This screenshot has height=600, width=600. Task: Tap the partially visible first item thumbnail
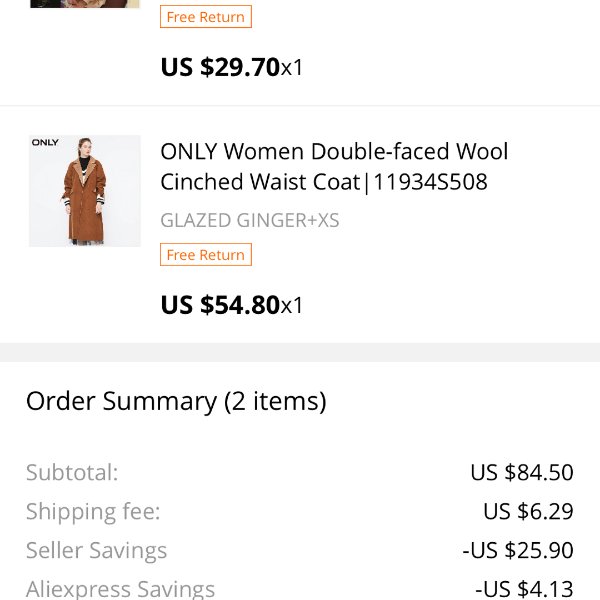85,4
